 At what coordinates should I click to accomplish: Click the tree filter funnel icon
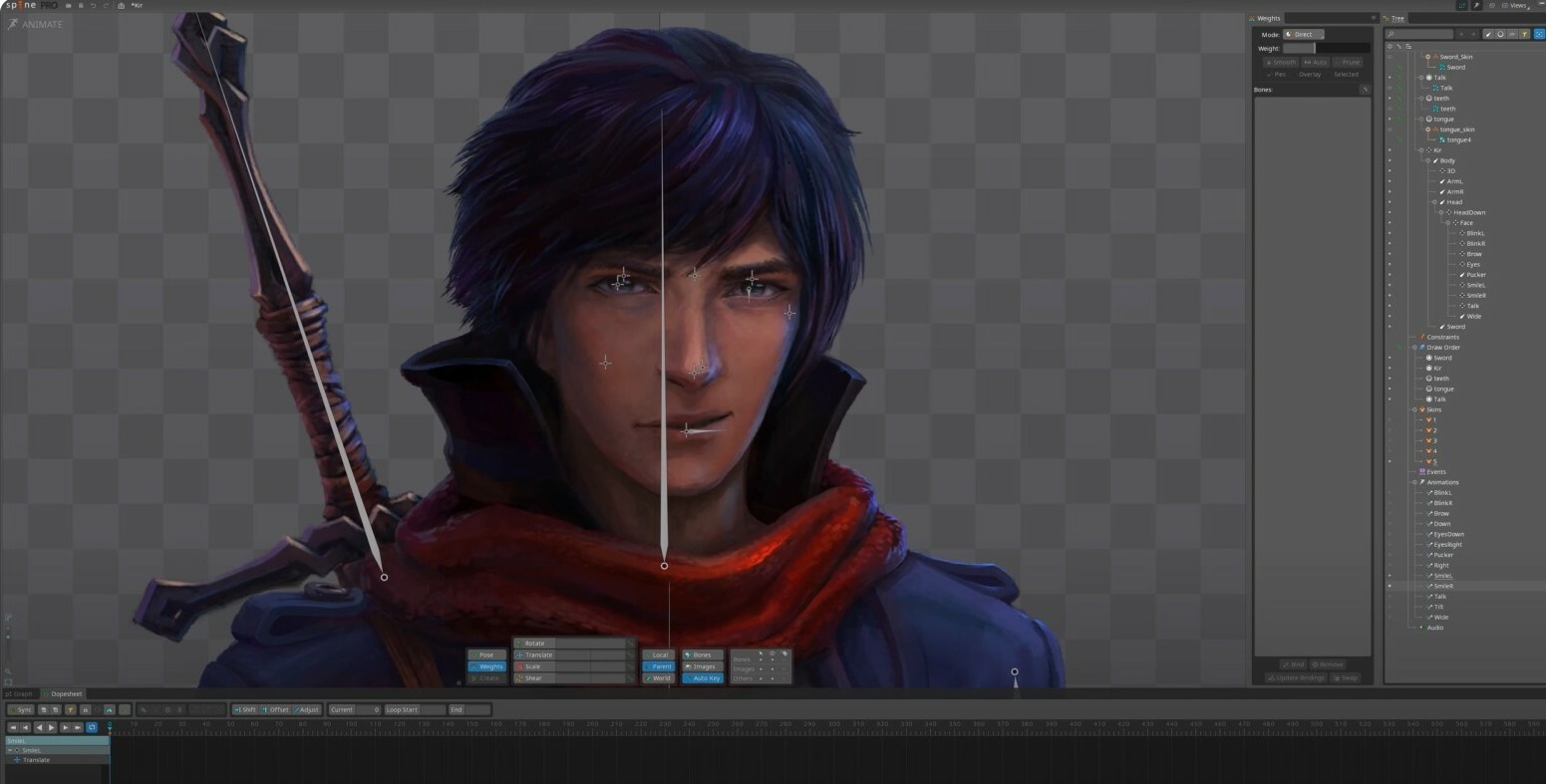(x=1524, y=35)
